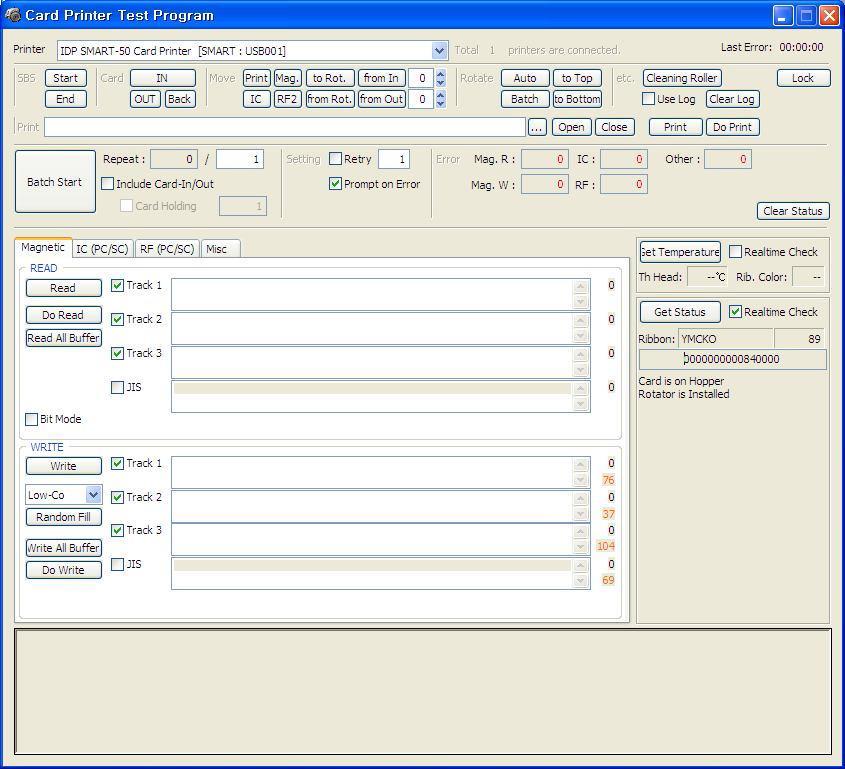Click the WRITE Track 3 data field
Screen dimensions: 845x769
(380, 539)
